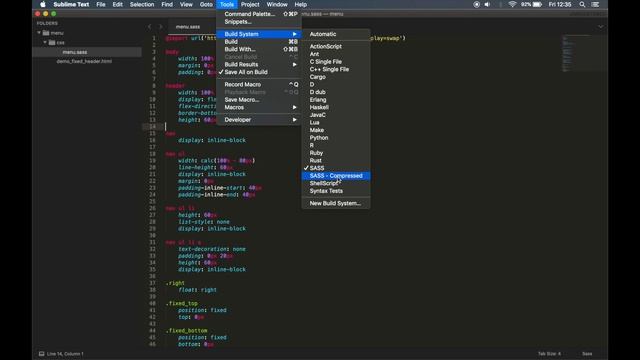The image size is (640, 360).
Task: Click the volume icon in menu bar
Action: [x=487, y=4]
